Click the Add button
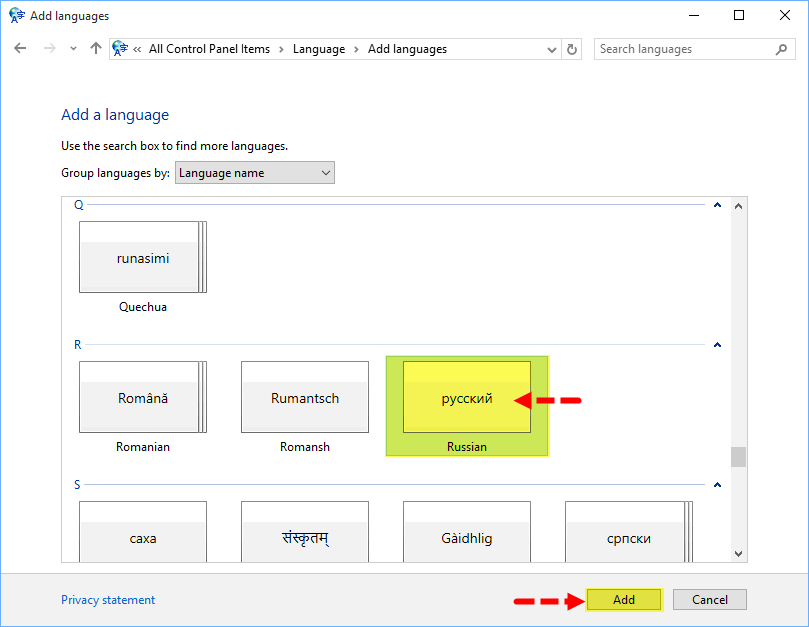Screen dimensions: 809x627 (x=624, y=600)
